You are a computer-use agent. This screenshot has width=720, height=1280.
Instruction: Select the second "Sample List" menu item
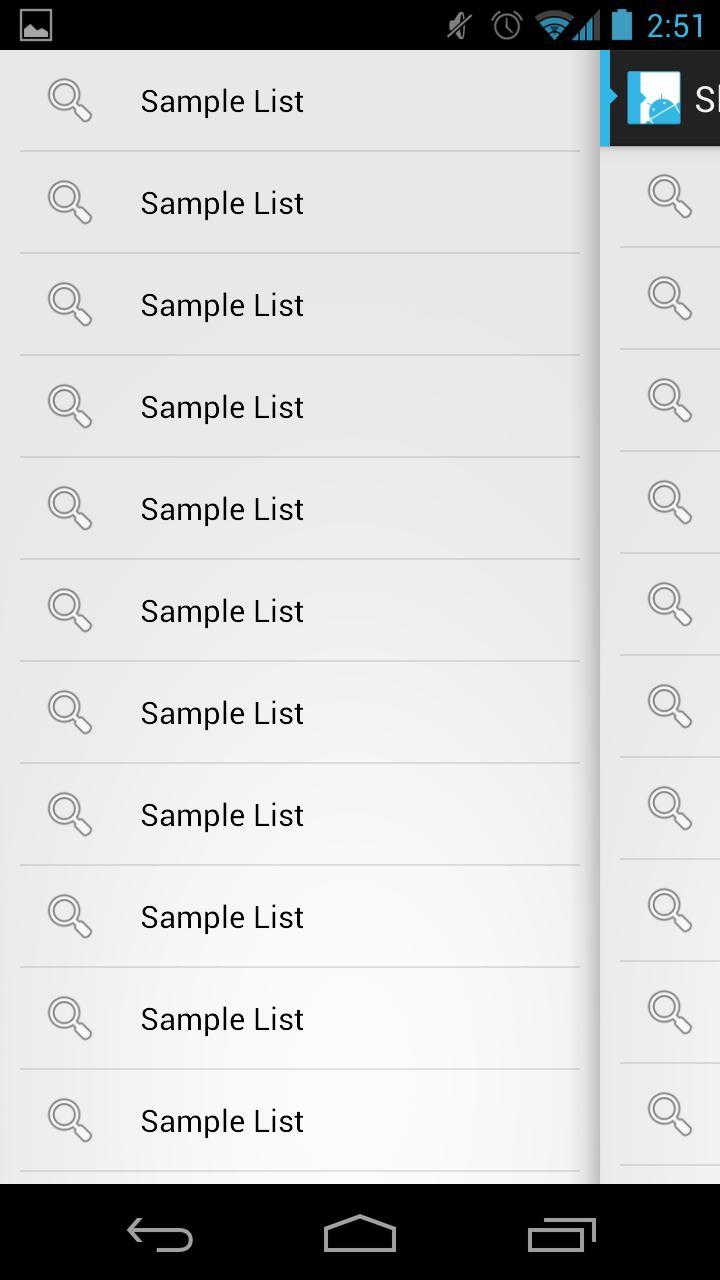(222, 203)
